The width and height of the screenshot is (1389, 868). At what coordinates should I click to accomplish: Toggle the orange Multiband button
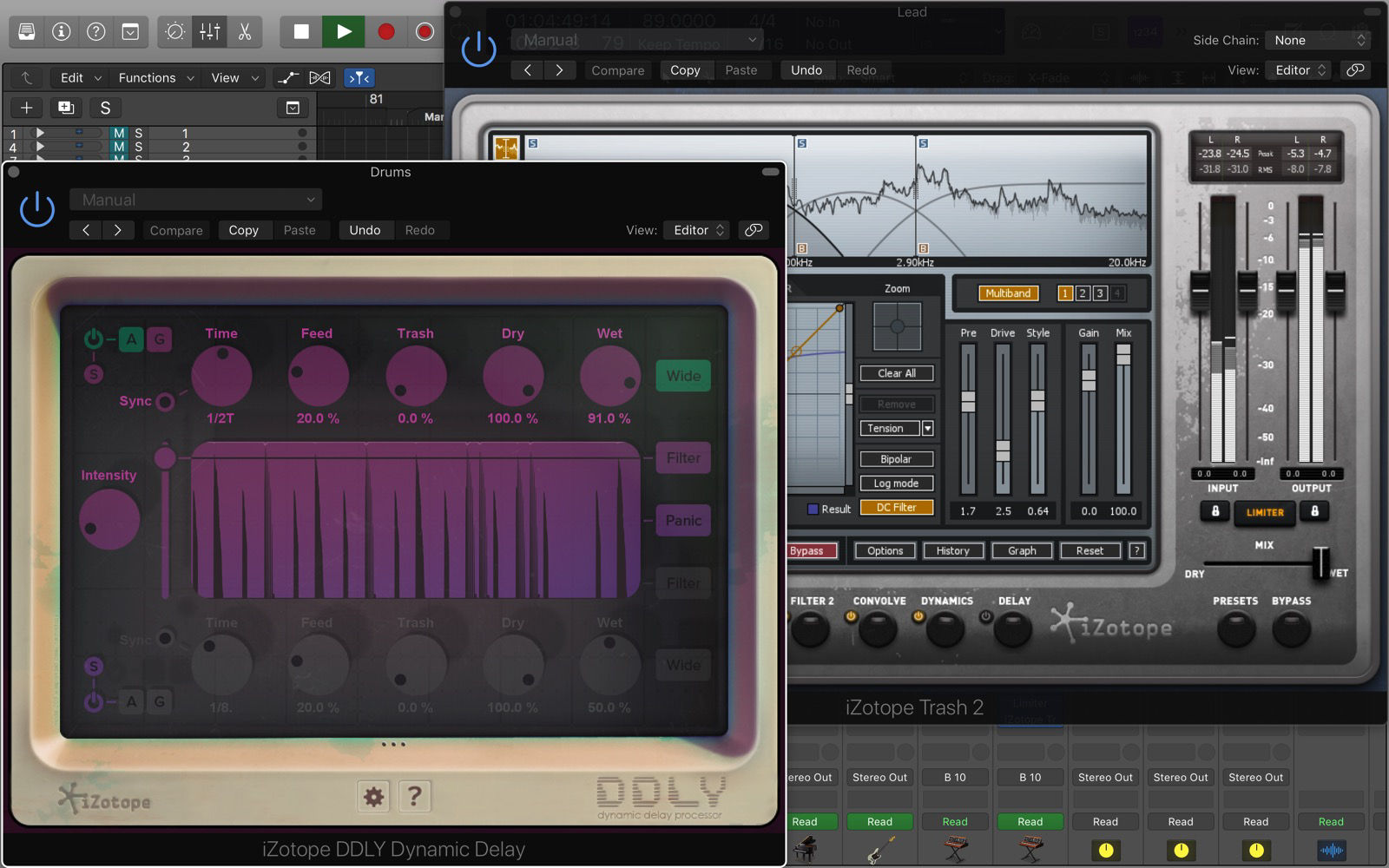[1008, 293]
